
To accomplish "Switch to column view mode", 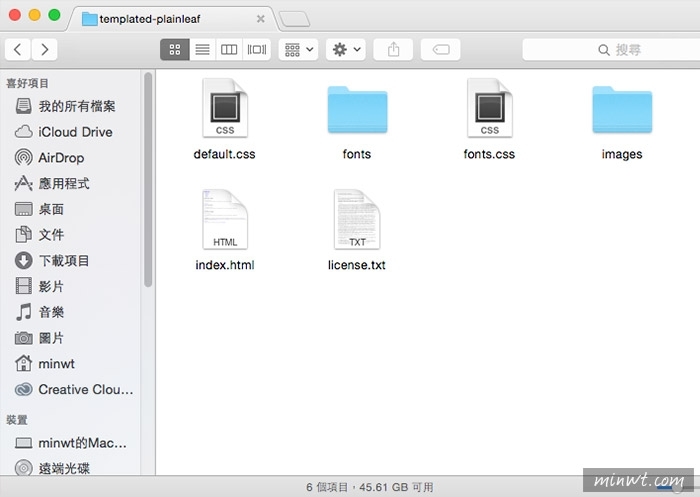I will click(x=229, y=49).
